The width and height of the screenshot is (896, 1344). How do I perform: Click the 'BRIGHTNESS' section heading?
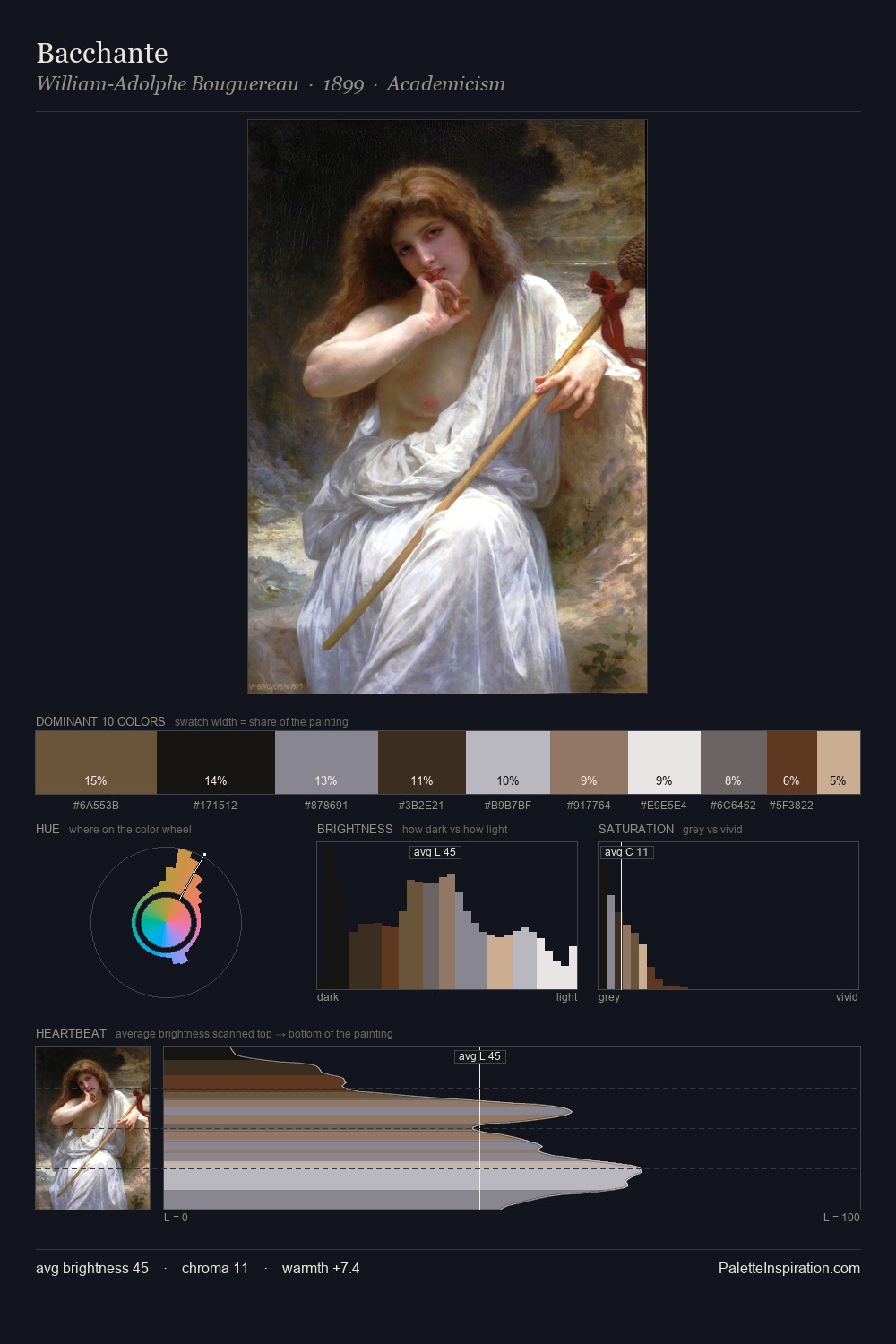pyautogui.click(x=355, y=829)
